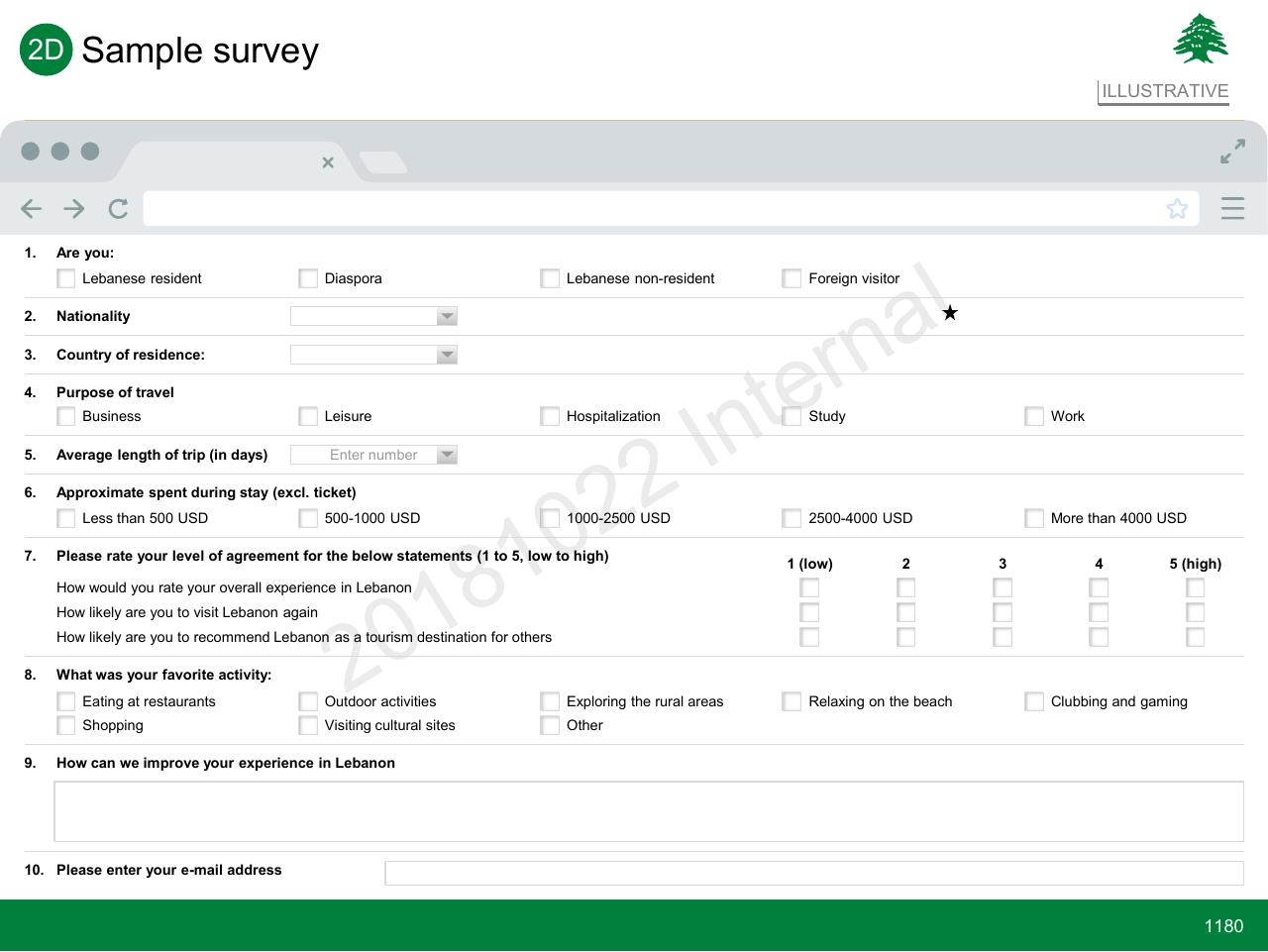The height and width of the screenshot is (952, 1268).
Task: Select the 1000-2500 USD checkbox
Action: [550, 518]
